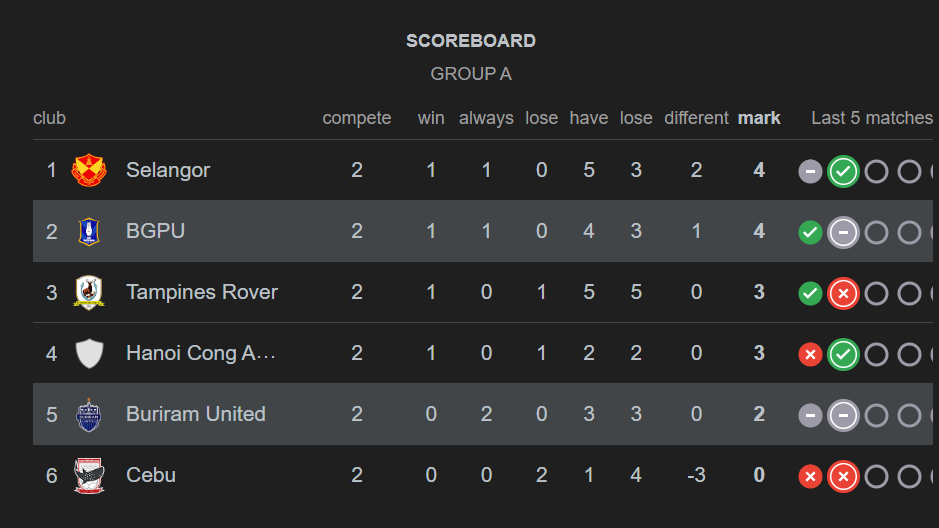Open the Selangor team link
Screen dimensions: 939x528
[168, 170]
